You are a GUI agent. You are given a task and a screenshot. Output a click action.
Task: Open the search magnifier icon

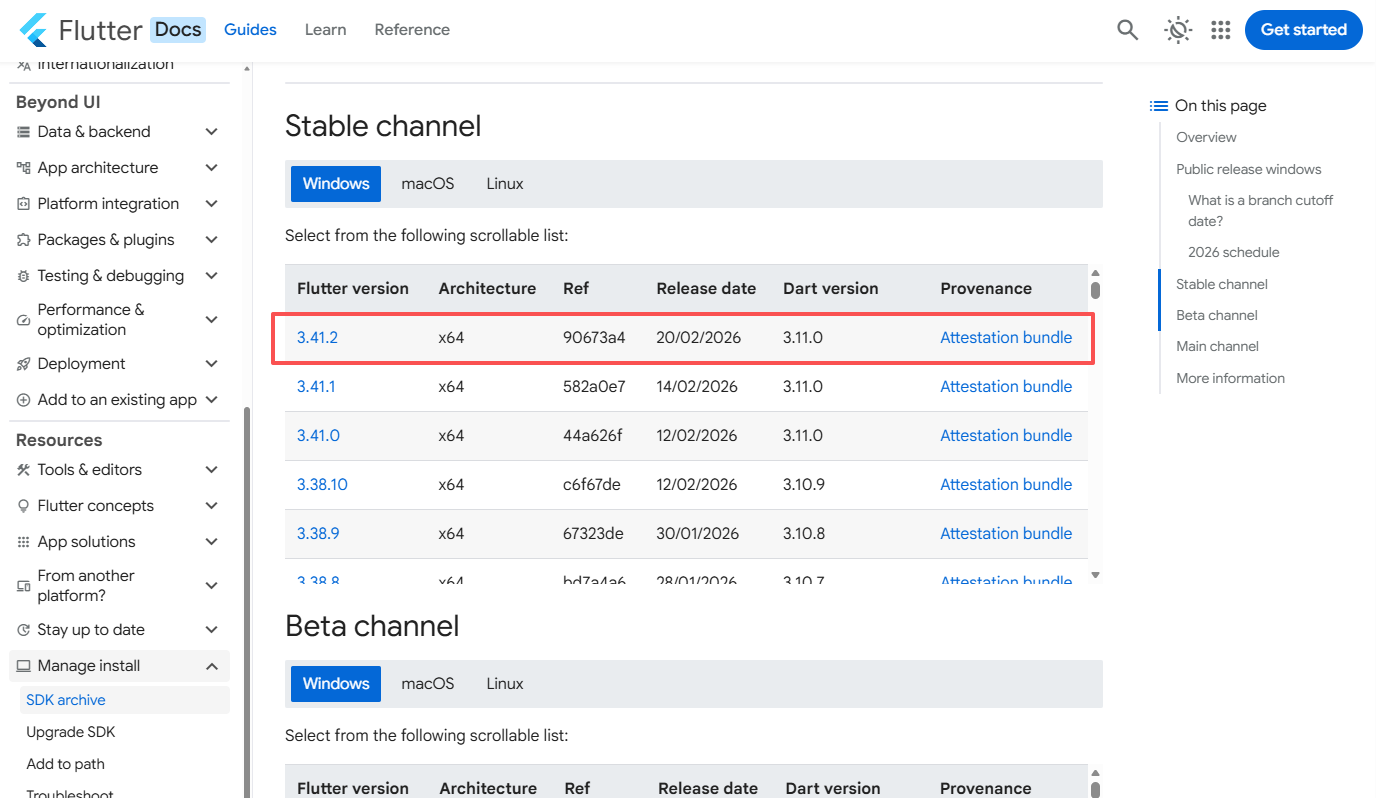[1127, 30]
